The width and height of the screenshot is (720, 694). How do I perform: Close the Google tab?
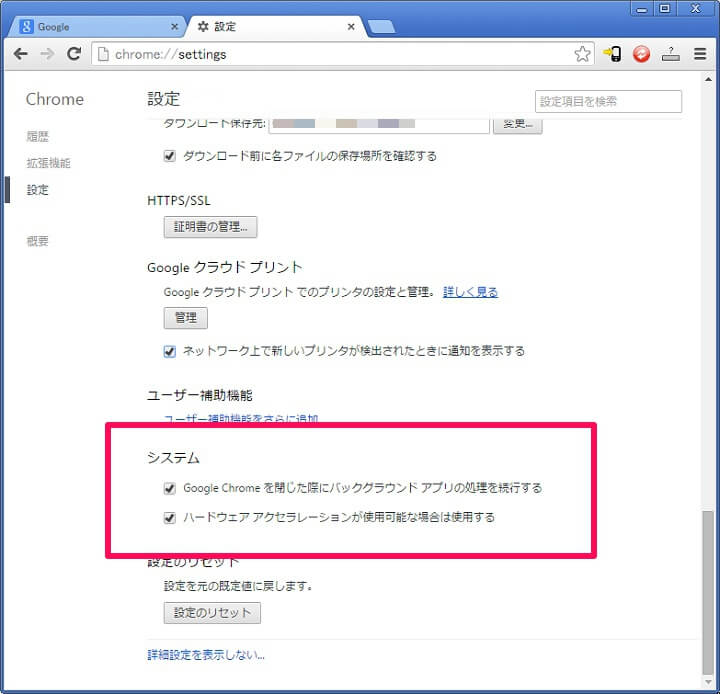pos(174,27)
